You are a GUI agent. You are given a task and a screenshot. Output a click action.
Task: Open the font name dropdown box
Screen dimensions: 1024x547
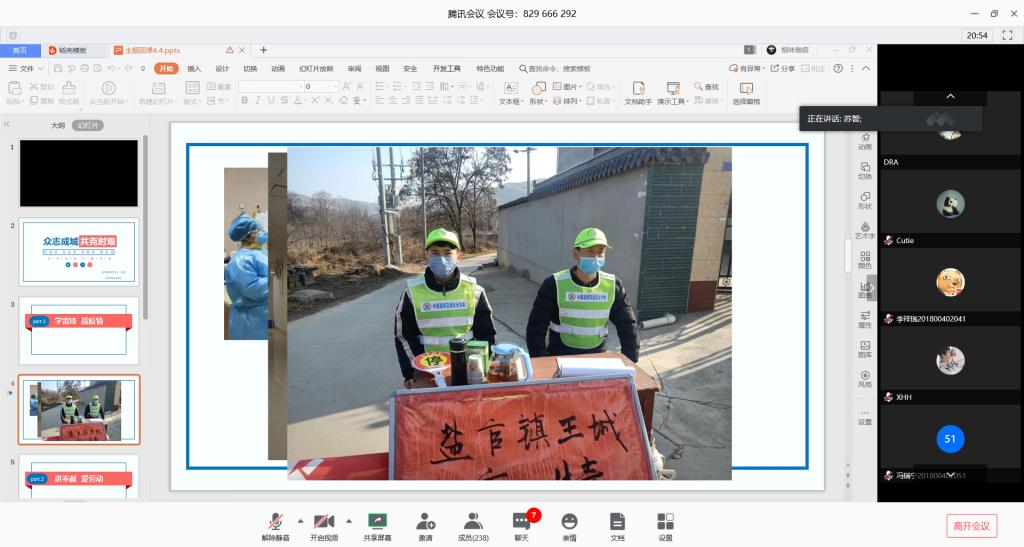pyautogui.click(x=271, y=86)
